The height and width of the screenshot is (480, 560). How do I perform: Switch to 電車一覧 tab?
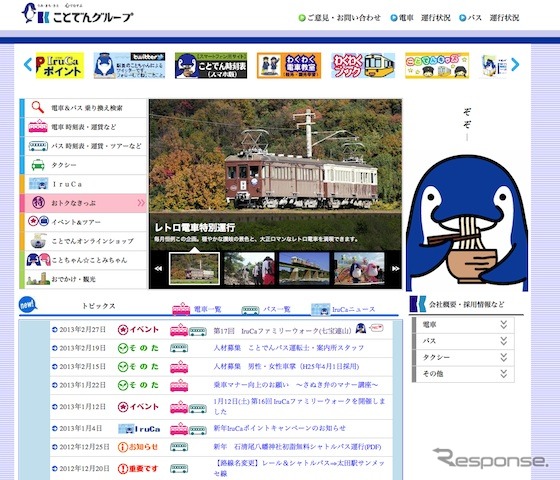tap(197, 309)
